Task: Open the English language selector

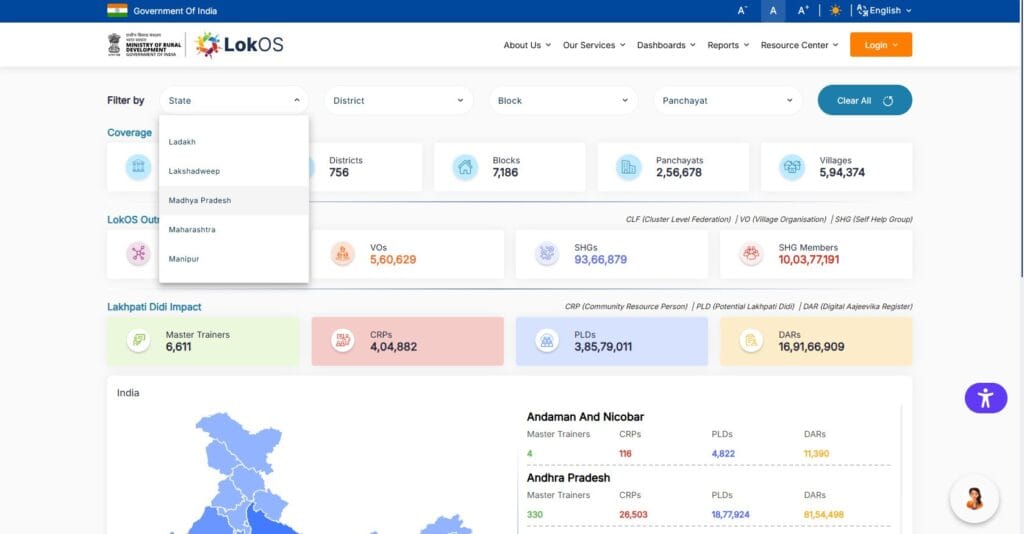Action: pyautogui.click(x=884, y=10)
